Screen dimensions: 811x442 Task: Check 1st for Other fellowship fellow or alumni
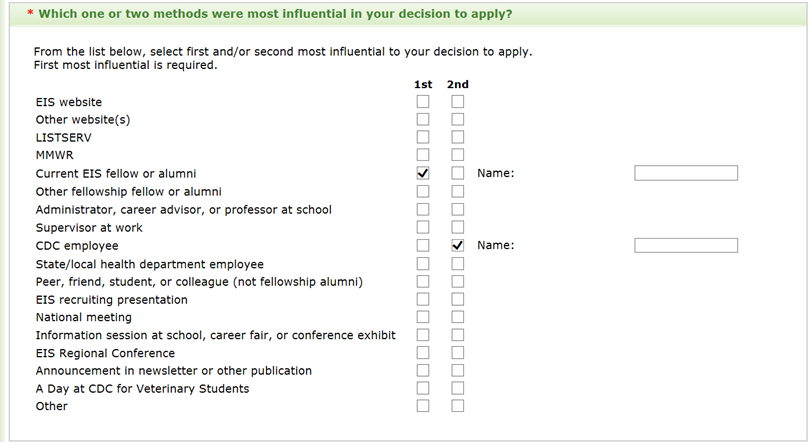coord(423,192)
